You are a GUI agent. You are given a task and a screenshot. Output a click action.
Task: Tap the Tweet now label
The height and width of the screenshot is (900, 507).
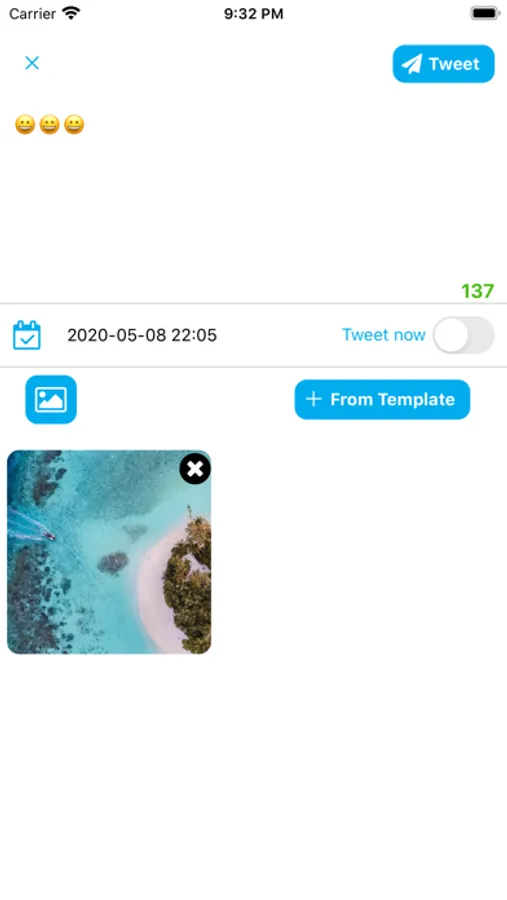click(384, 335)
